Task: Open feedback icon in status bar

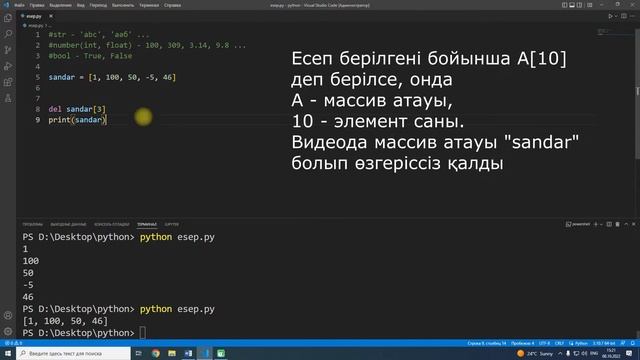Action: click(623, 343)
